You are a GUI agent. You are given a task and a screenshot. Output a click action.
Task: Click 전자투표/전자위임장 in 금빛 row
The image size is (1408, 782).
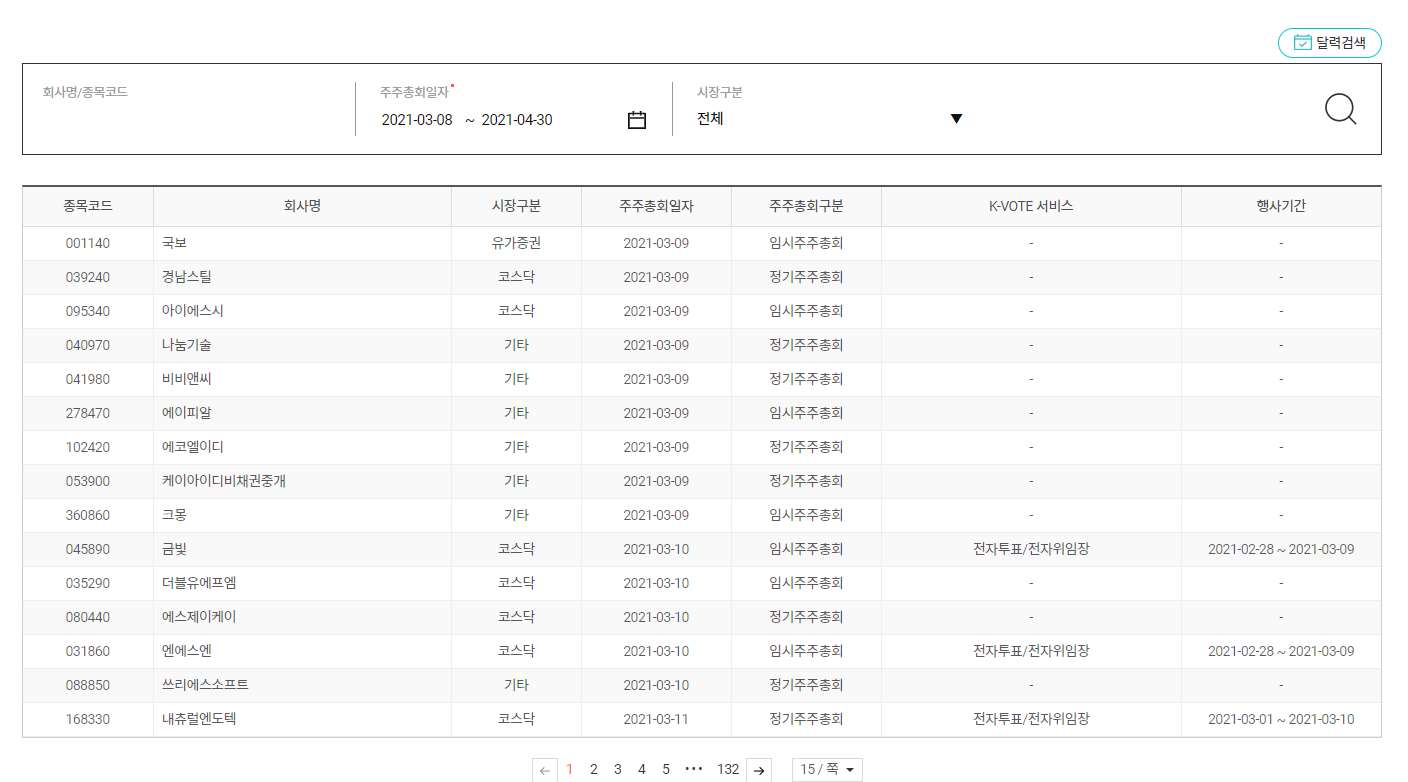tap(1031, 549)
